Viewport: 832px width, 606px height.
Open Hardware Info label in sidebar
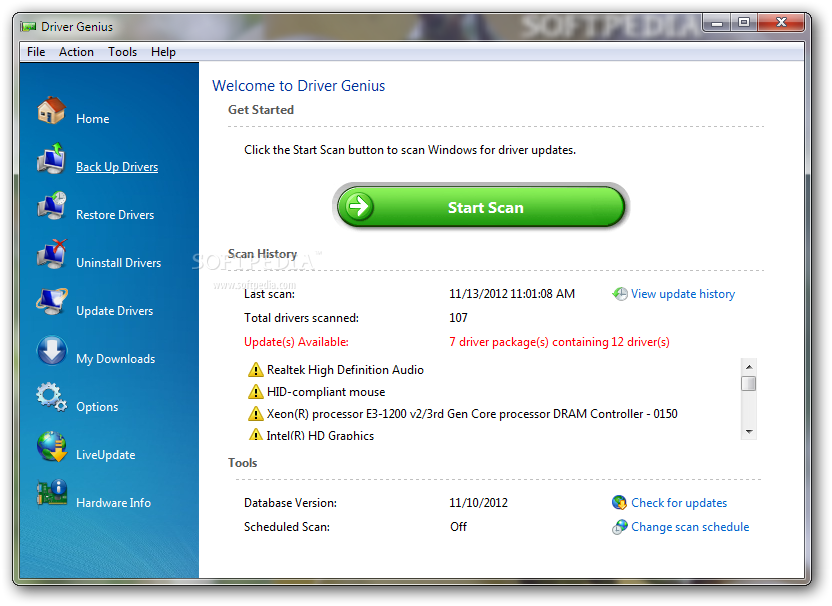click(x=114, y=503)
